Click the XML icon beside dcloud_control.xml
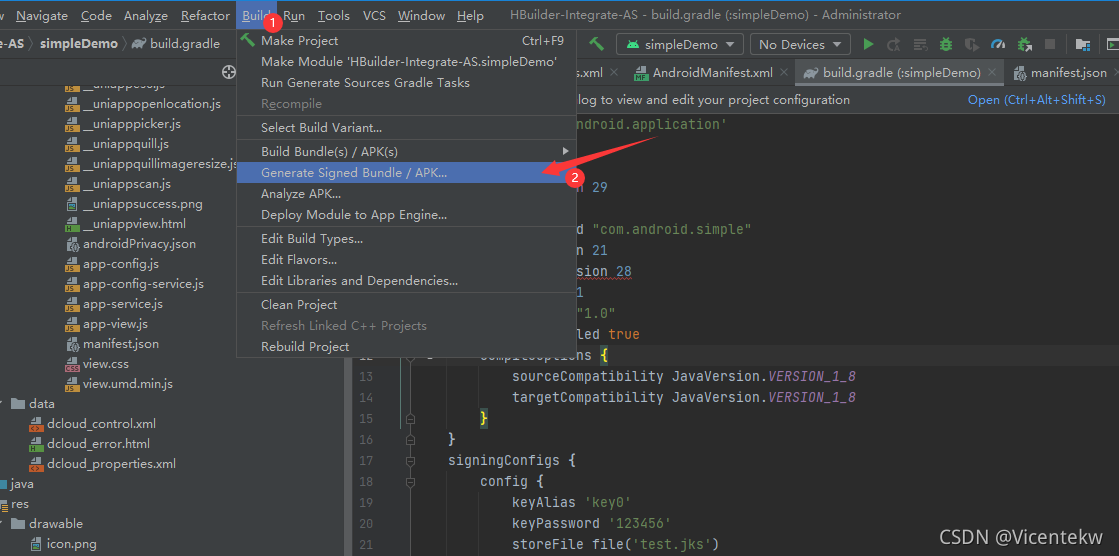The image size is (1119, 556). click(36, 424)
